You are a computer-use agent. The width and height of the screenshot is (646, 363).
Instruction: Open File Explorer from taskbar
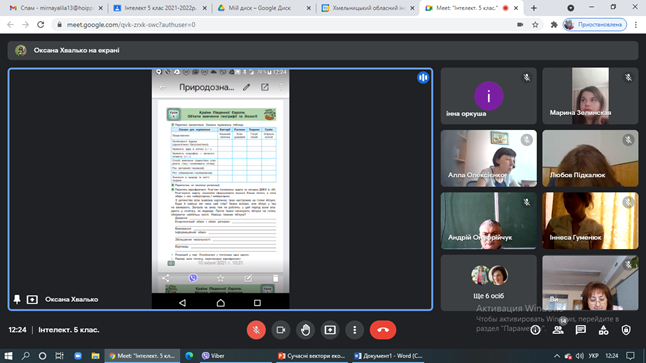coord(95,356)
